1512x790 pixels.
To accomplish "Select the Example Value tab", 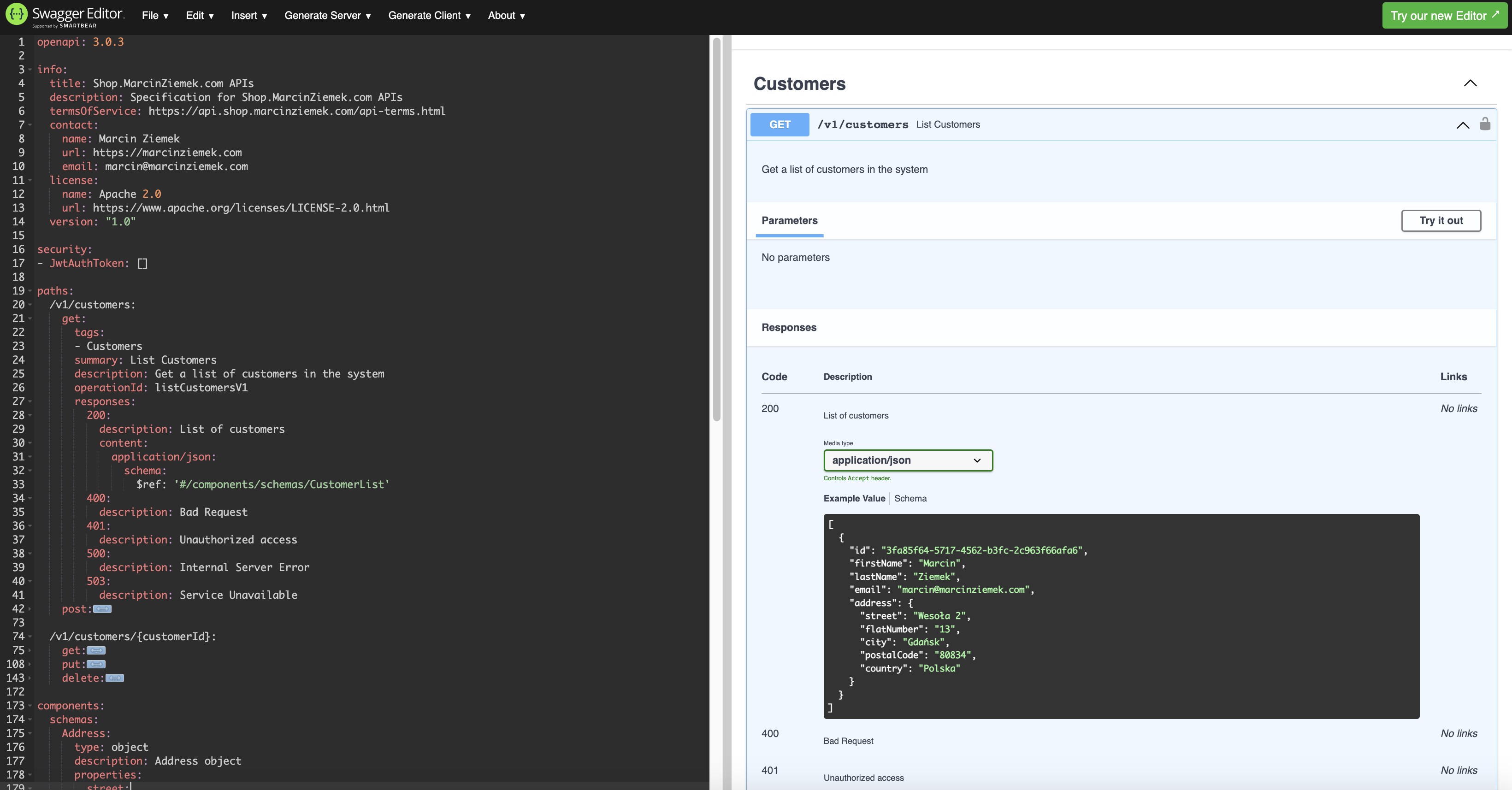I will click(x=854, y=498).
